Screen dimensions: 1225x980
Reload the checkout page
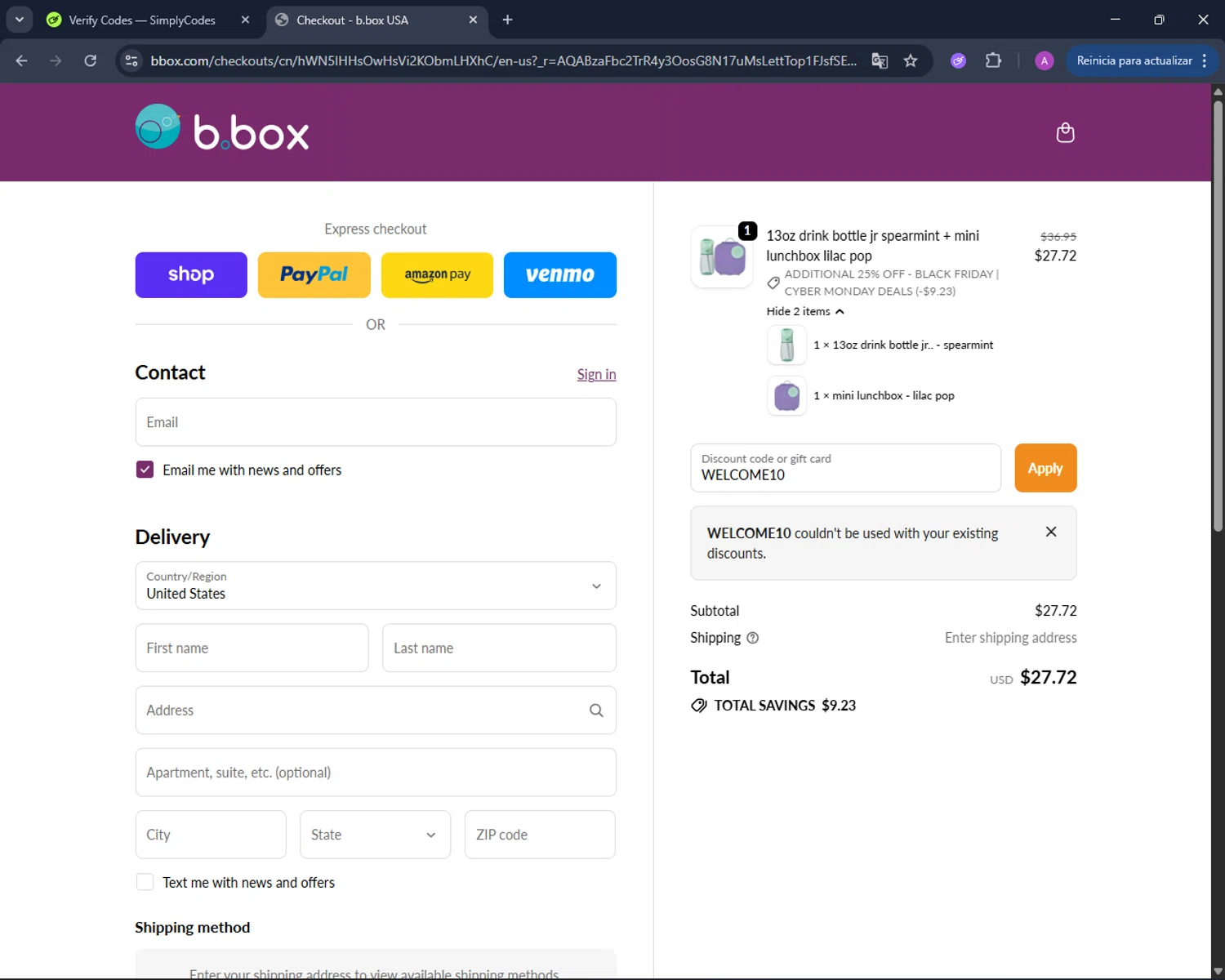[91, 60]
